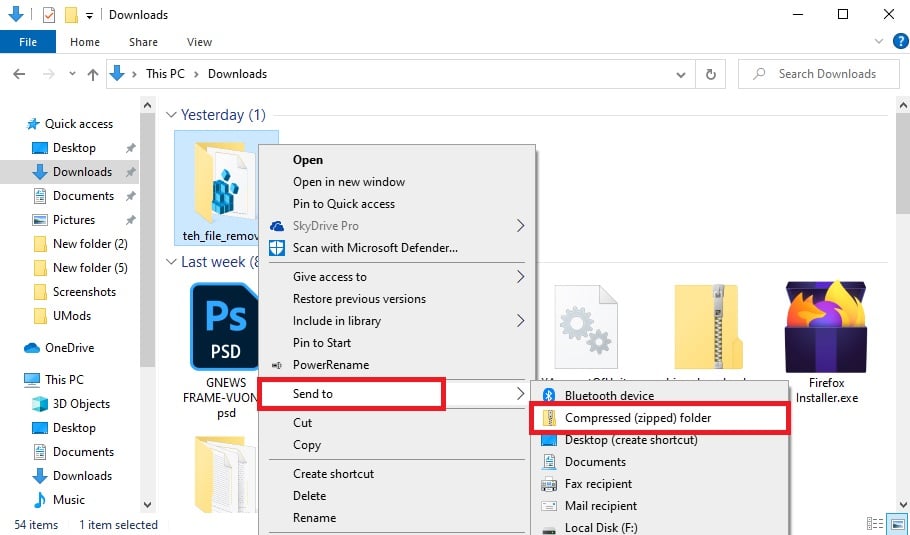This screenshot has height=535, width=910.
Task: Select This PC in navigation pane
Action: [x=64, y=379]
